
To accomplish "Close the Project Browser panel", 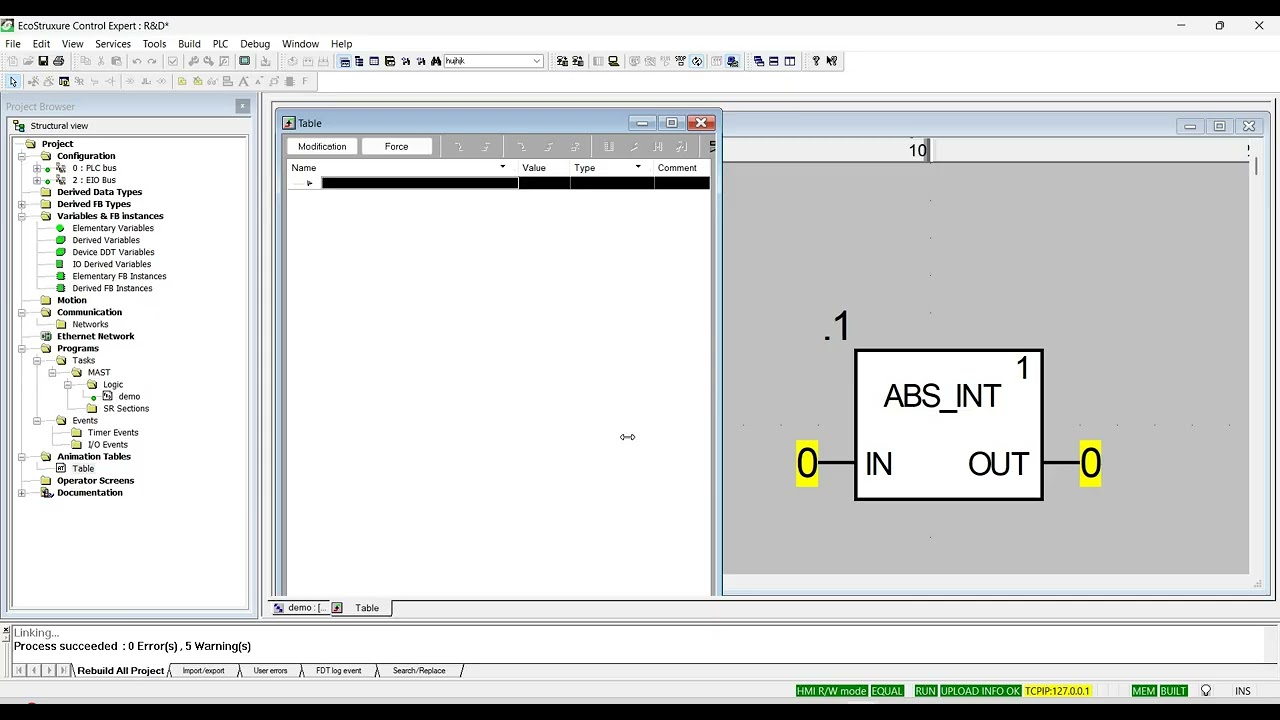I will coord(242,106).
